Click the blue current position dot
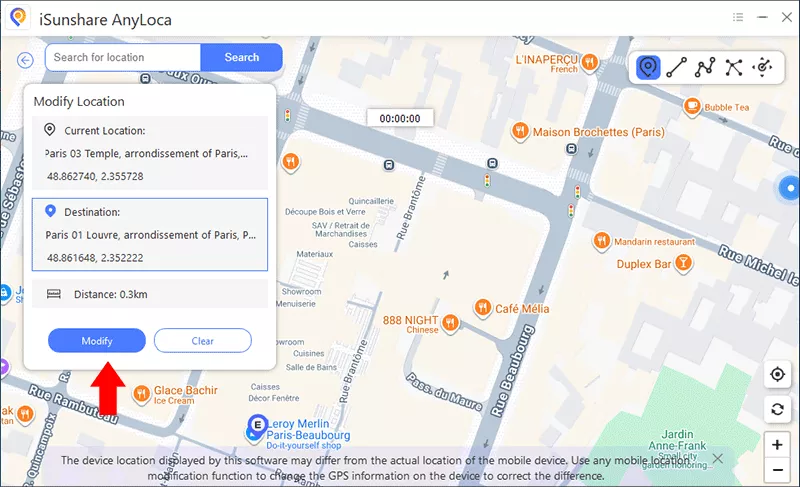 790,188
